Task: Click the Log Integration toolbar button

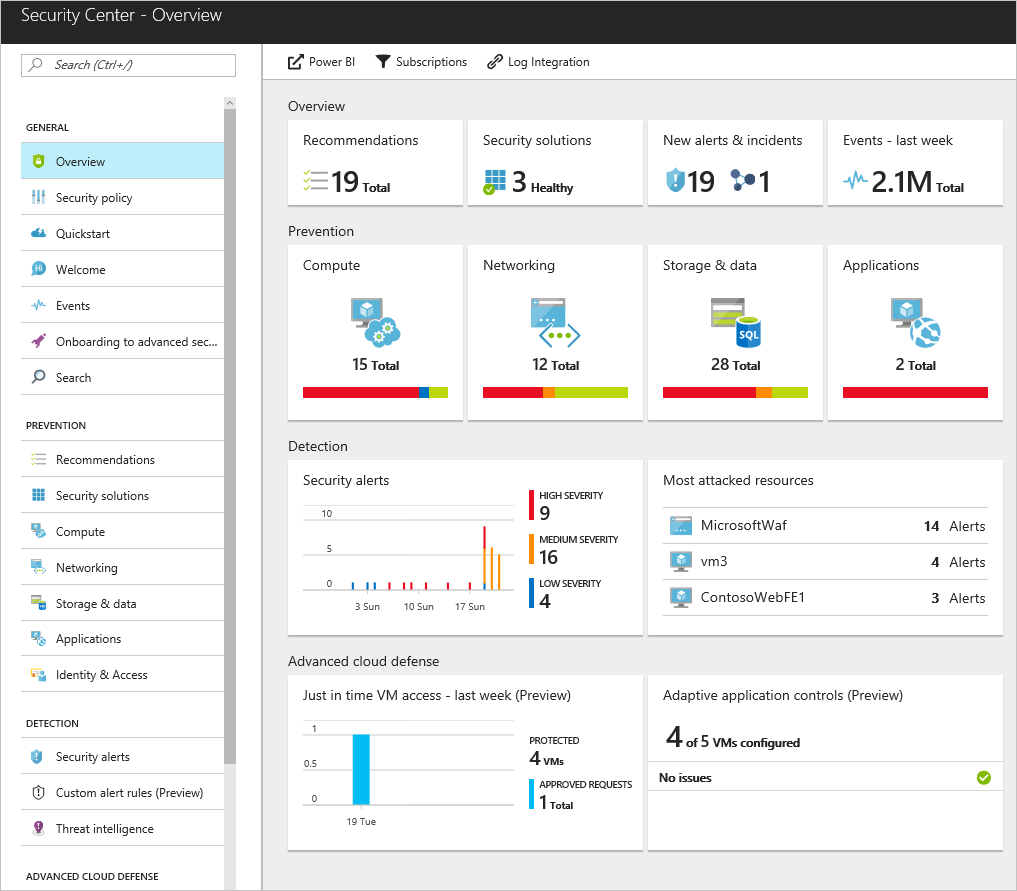Action: [538, 62]
